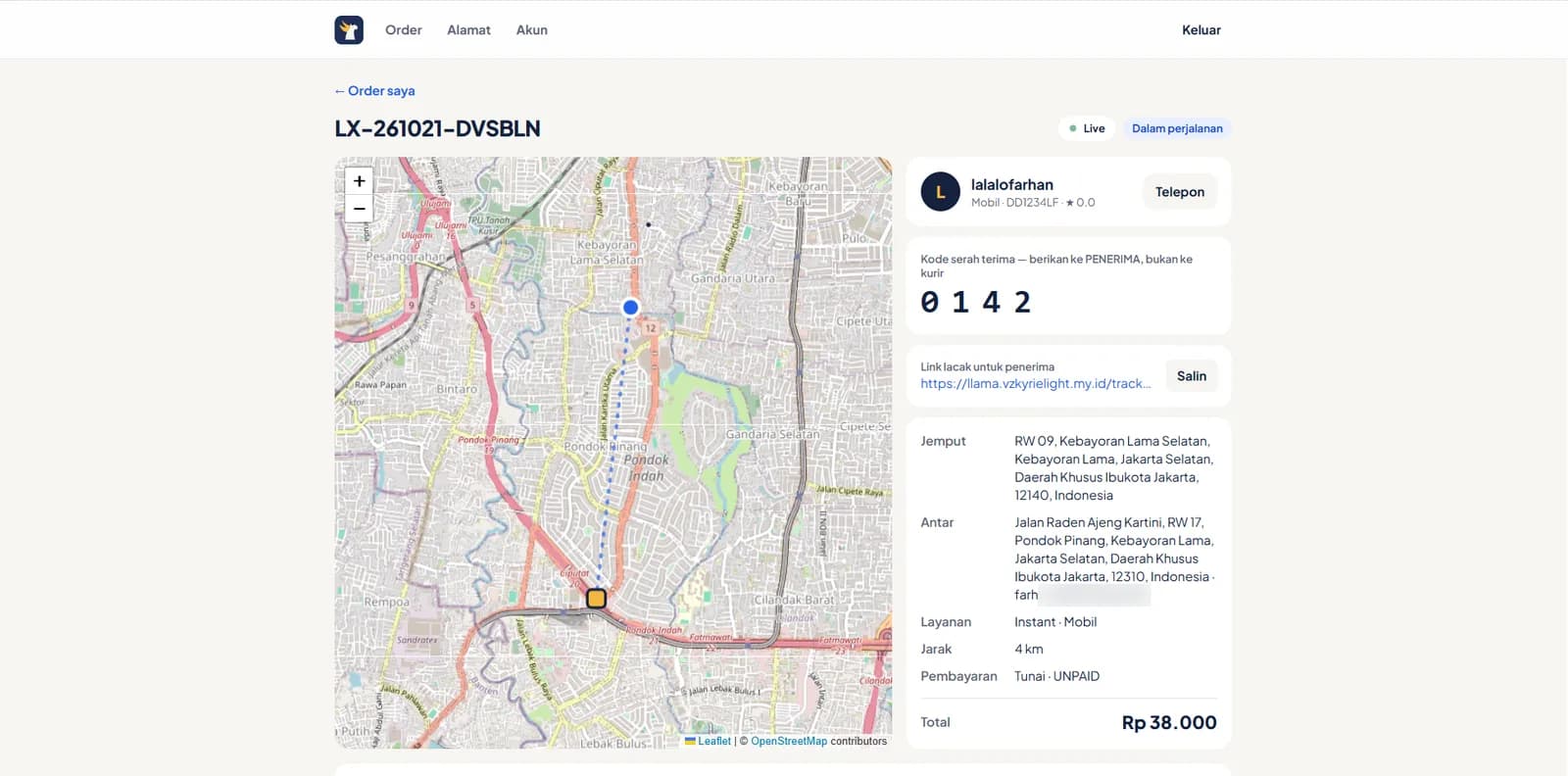The image size is (1568, 776).
Task: Select courier name lalalofarhan
Action: 1012,184
